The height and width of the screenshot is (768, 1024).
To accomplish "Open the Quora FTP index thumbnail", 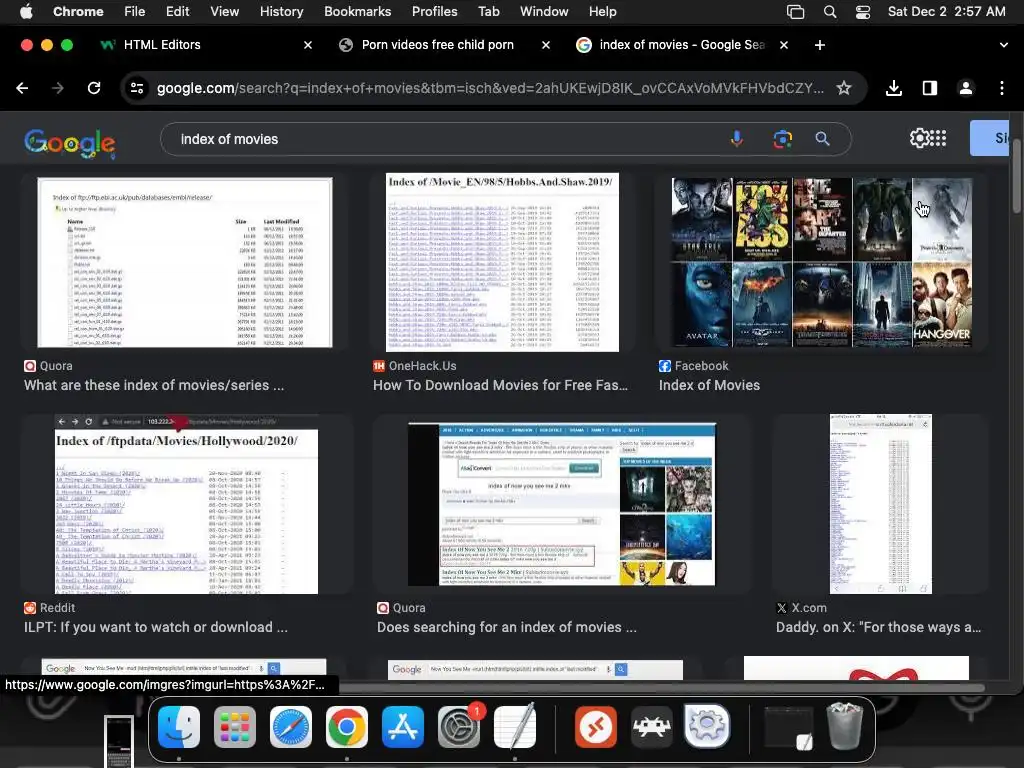I will (185, 263).
